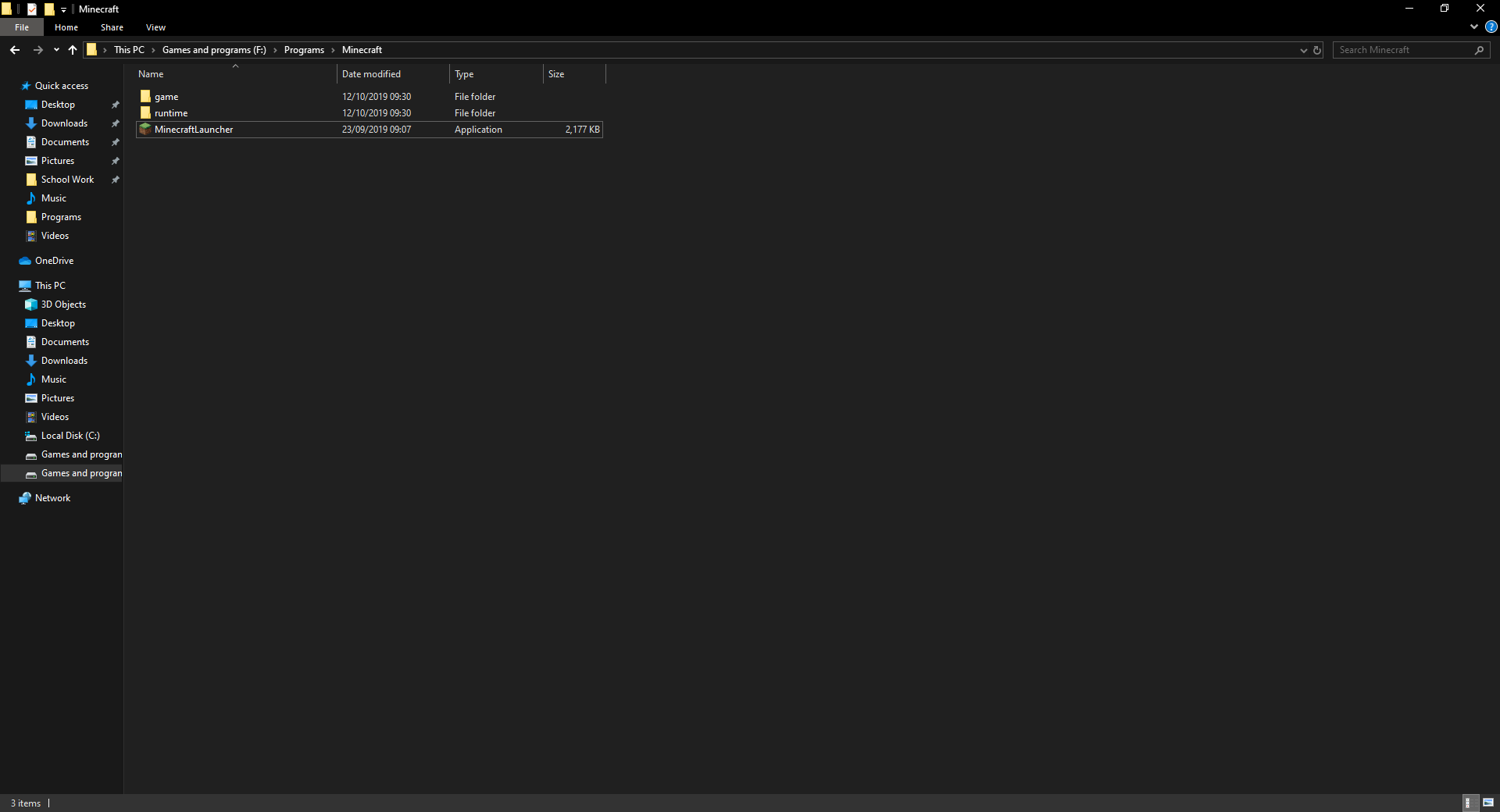This screenshot has height=812, width=1500.
Task: Click New folder icon in quick access toolbar
Action: tap(49, 9)
